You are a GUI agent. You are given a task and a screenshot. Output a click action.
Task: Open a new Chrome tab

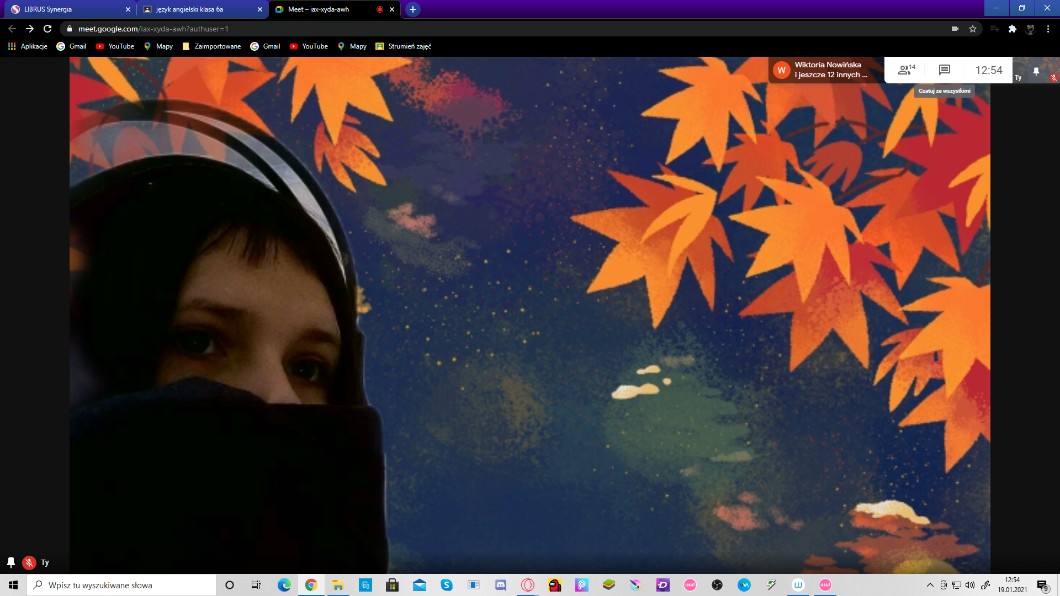(412, 9)
